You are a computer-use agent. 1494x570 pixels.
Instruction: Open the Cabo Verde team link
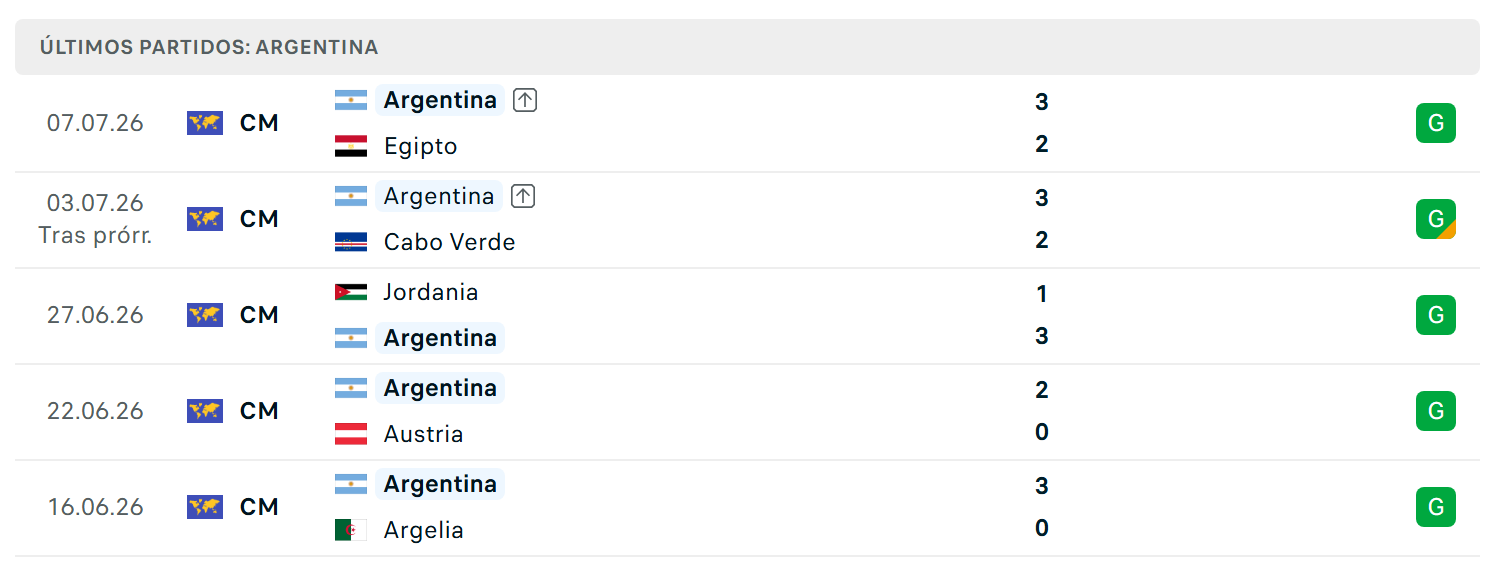coord(450,242)
